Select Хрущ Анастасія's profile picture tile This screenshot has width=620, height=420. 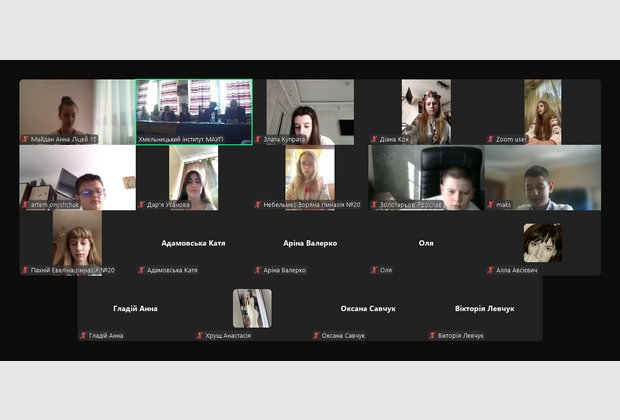pos(252,308)
